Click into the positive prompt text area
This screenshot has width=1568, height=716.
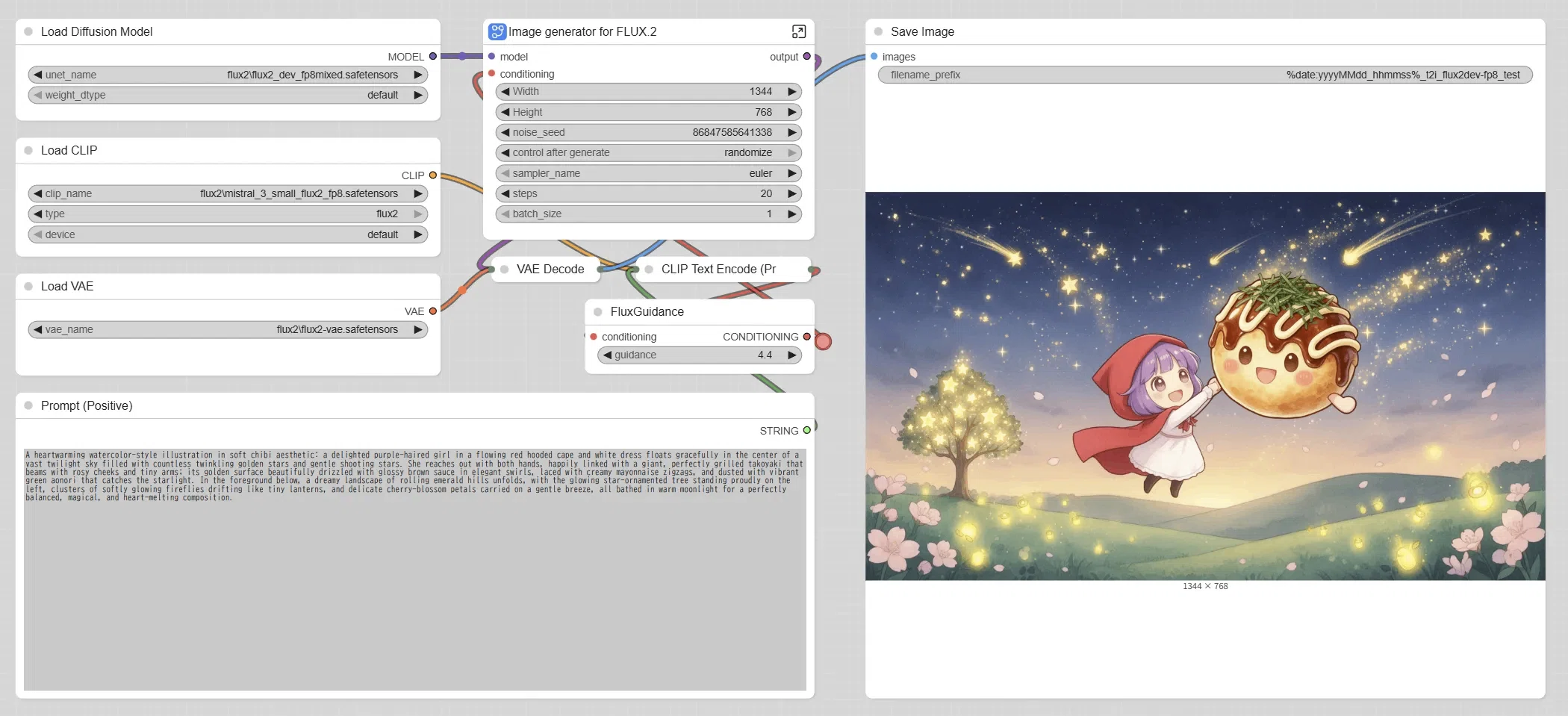(x=415, y=569)
